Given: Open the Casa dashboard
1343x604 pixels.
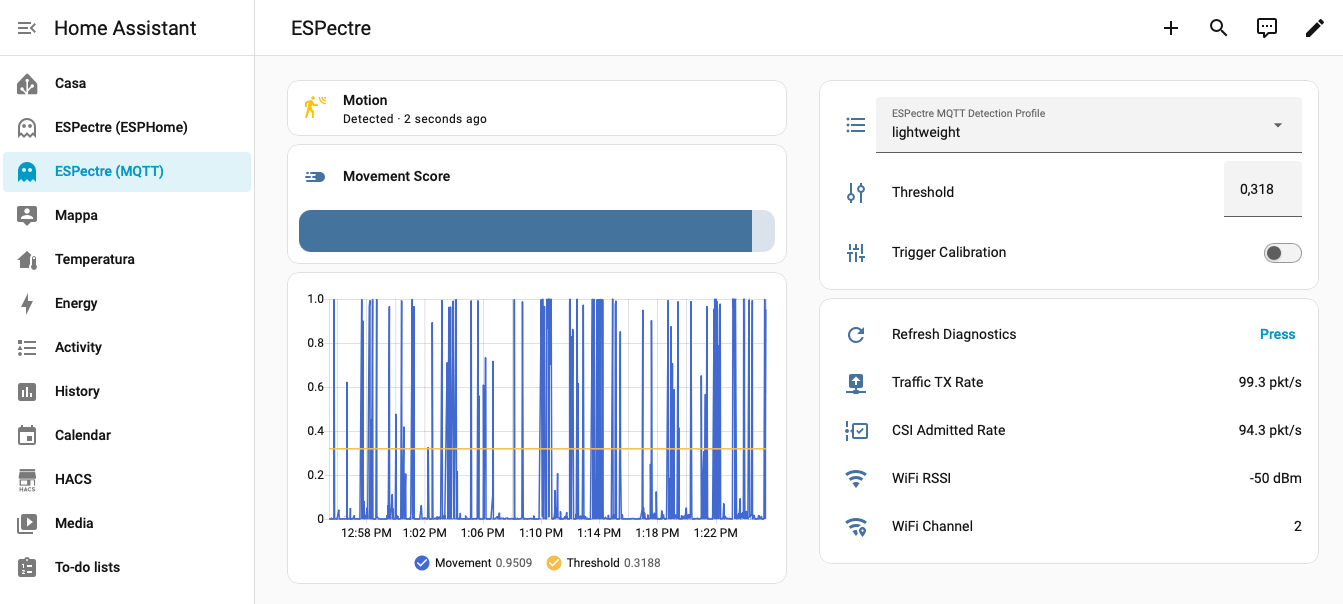Looking at the screenshot, I should click(127, 84).
